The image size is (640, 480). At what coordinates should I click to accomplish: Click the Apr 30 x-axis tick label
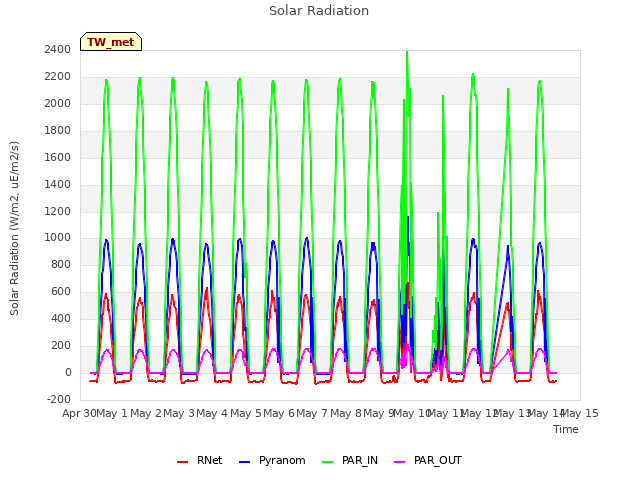click(x=79, y=413)
